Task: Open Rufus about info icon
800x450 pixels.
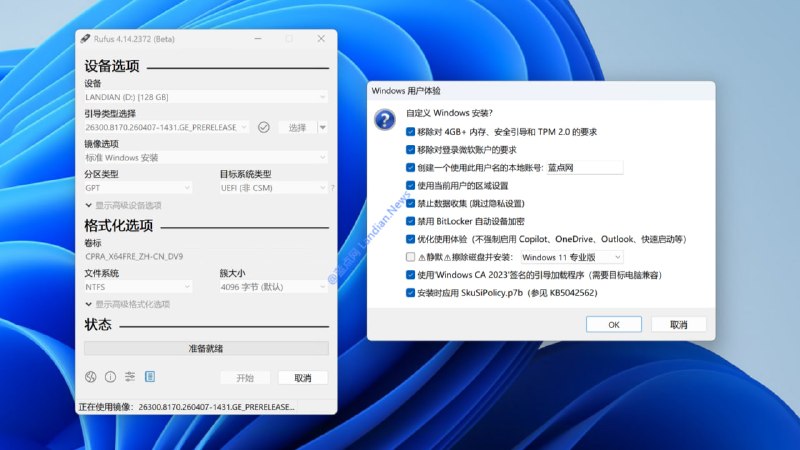Action: click(x=110, y=377)
